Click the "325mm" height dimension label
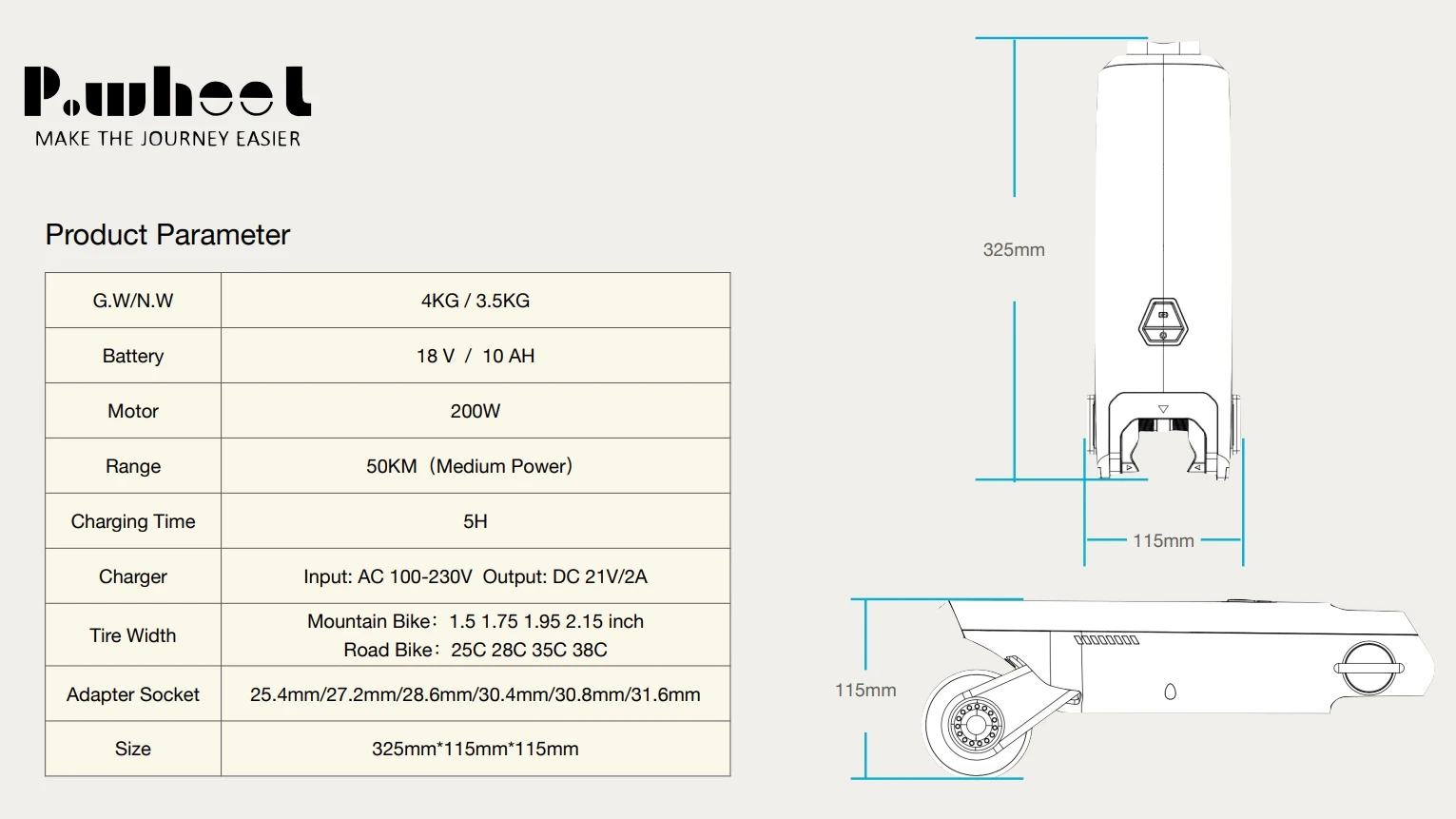Viewport: 1456px width, 819px height. (1014, 250)
